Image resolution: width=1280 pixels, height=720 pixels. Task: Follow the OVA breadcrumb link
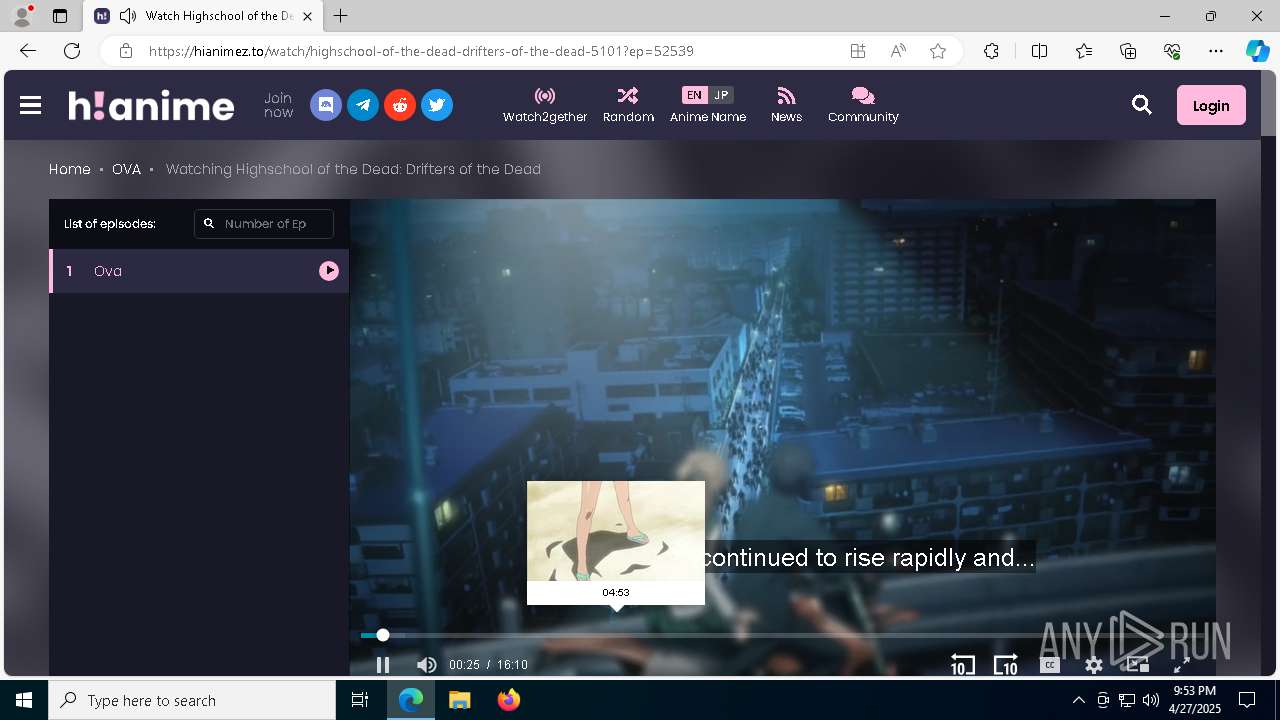126,169
